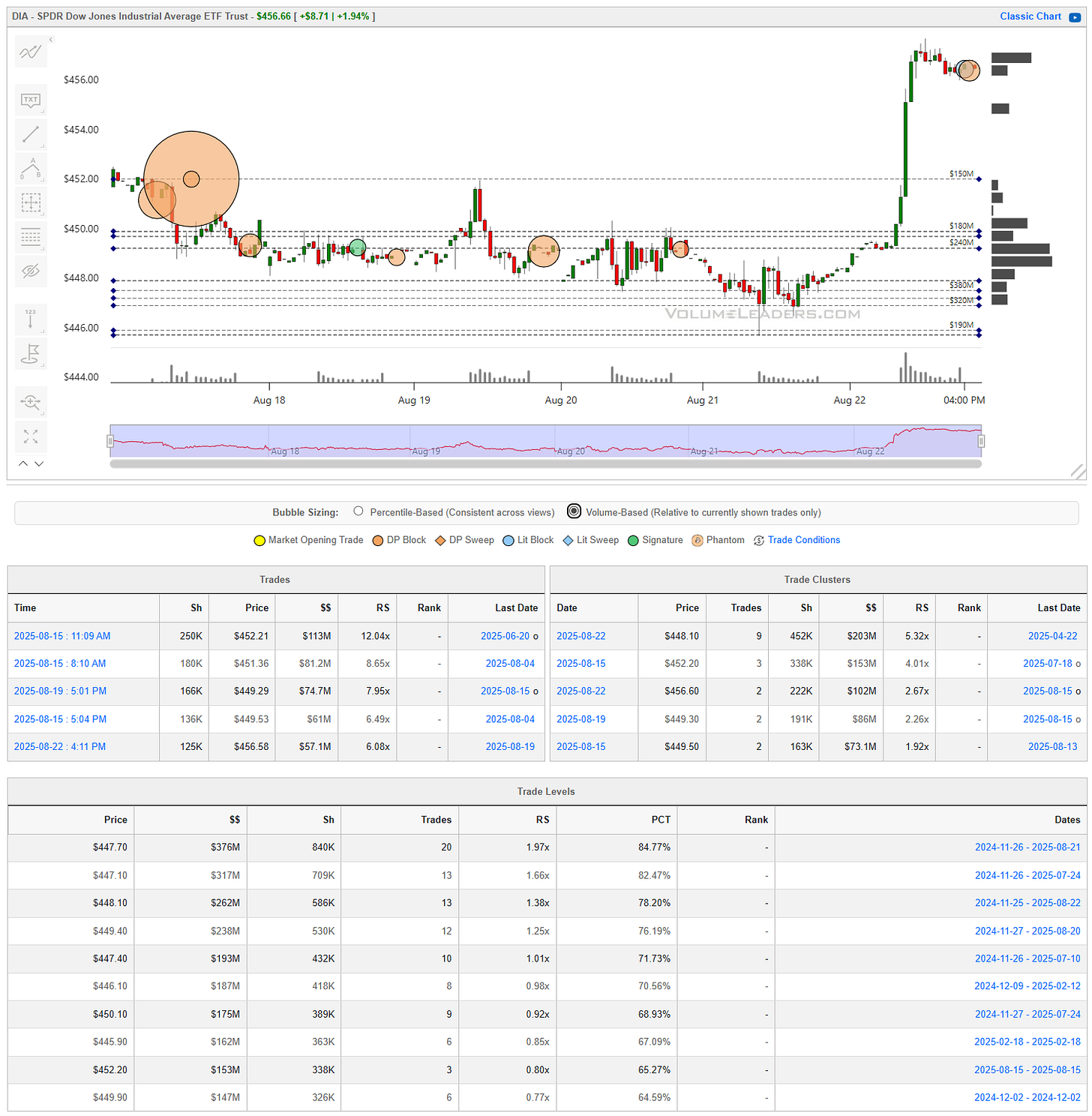This screenshot has width=1092, height=1116.
Task: Open cluster last date 2025-07-18
Action: pyautogui.click(x=1047, y=664)
